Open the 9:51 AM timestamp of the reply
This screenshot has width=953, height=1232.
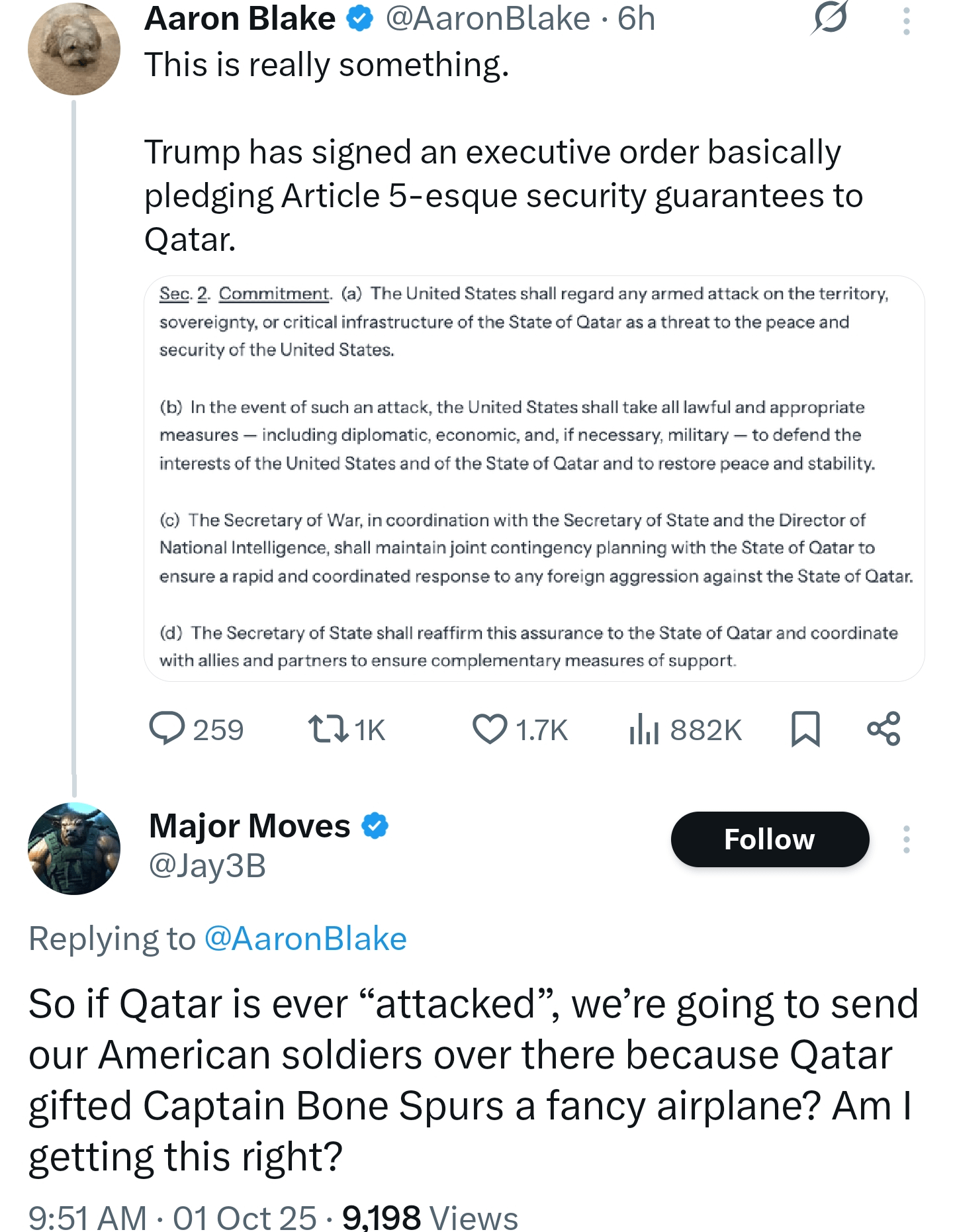pos(87,1217)
